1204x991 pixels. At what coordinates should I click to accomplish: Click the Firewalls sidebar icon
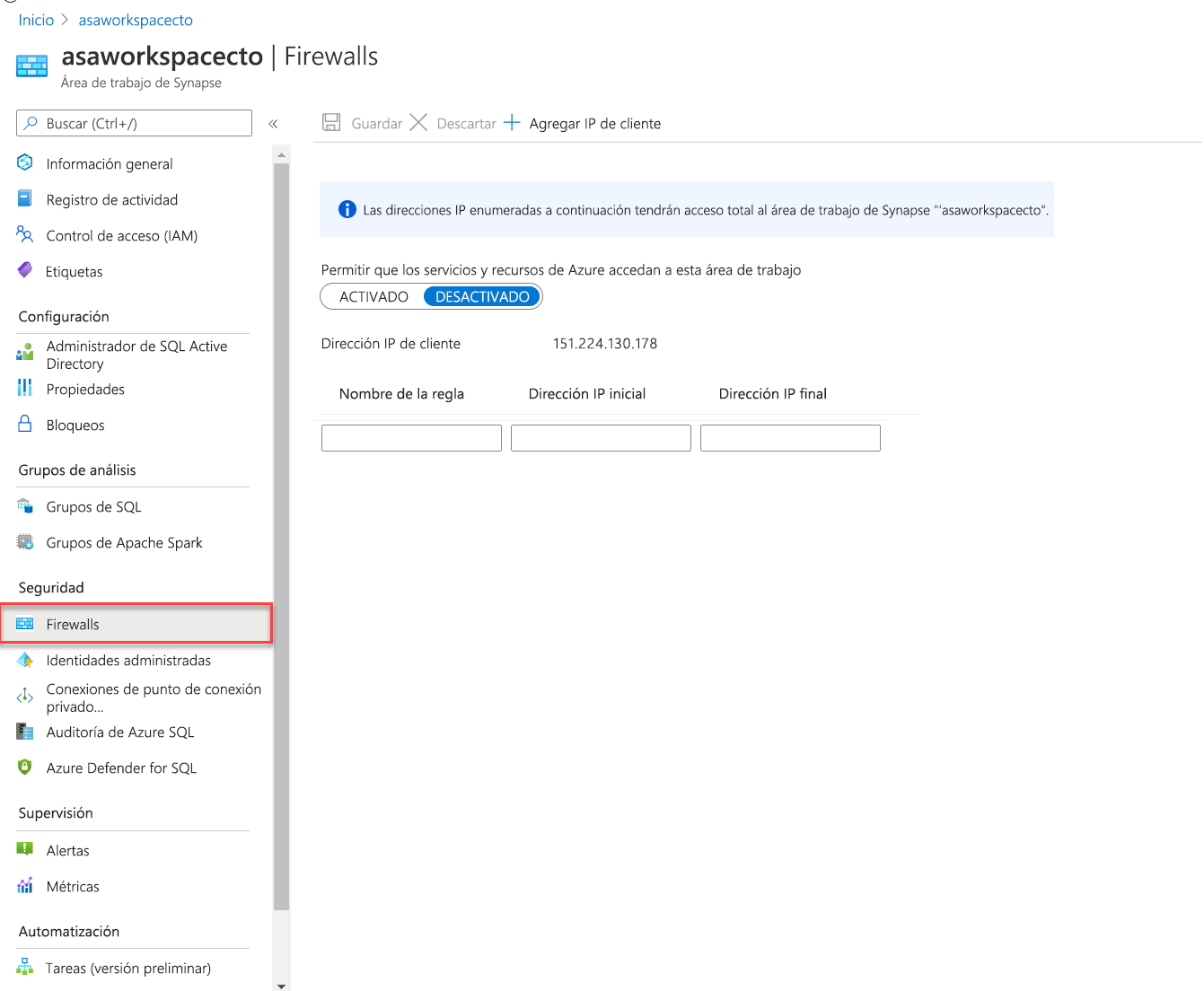[25, 624]
